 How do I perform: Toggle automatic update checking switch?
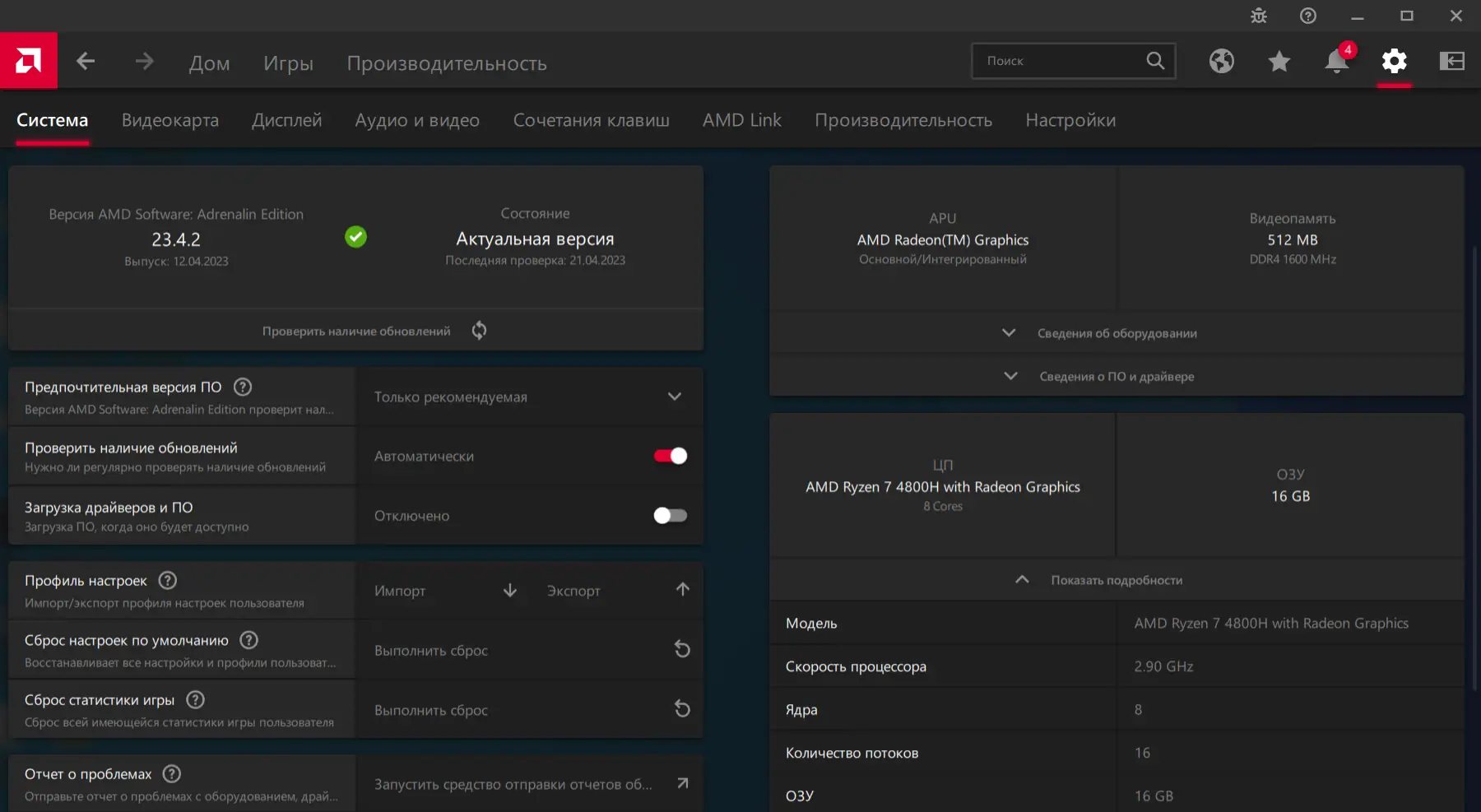[x=671, y=456]
